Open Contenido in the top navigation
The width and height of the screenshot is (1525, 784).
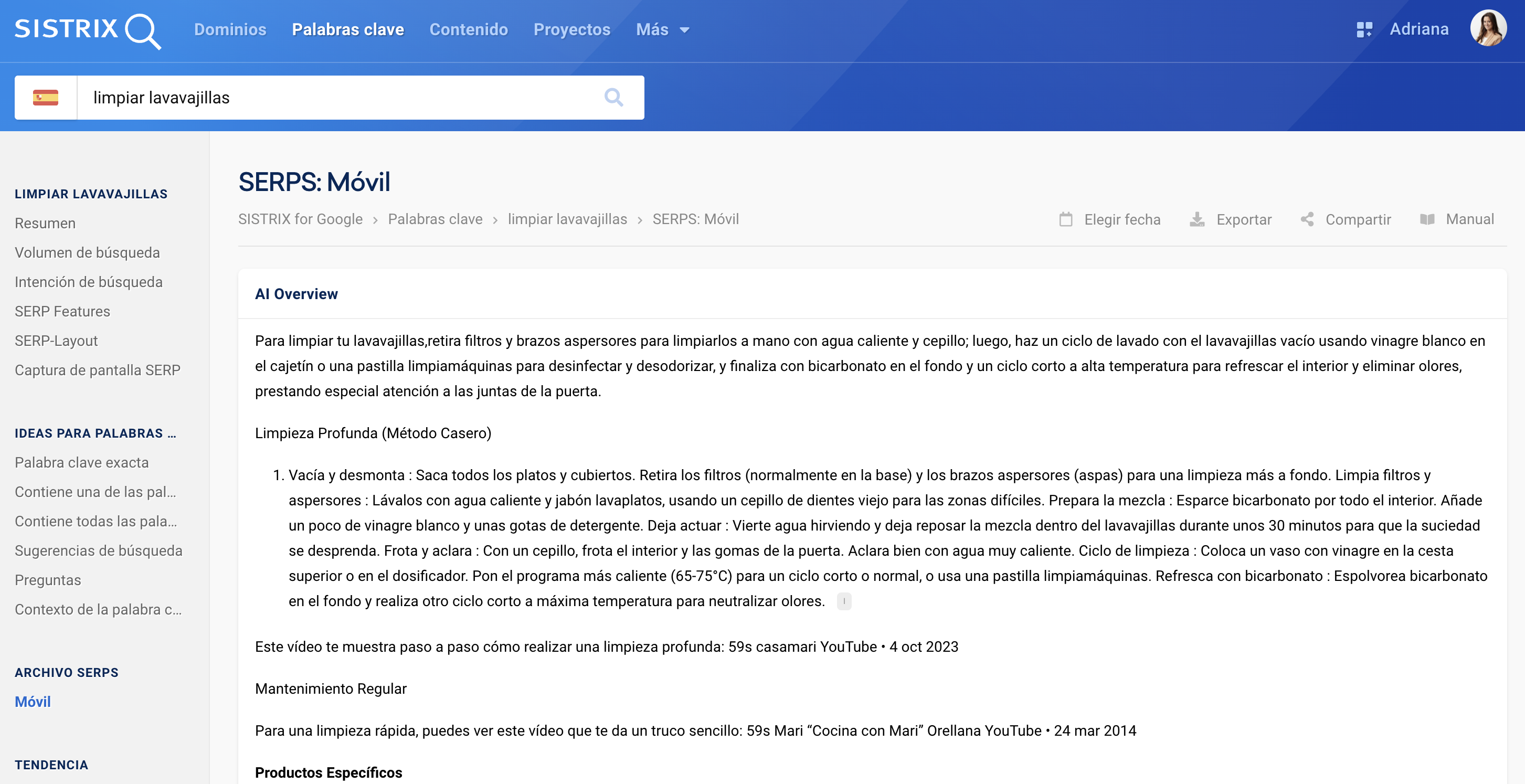pyautogui.click(x=468, y=29)
